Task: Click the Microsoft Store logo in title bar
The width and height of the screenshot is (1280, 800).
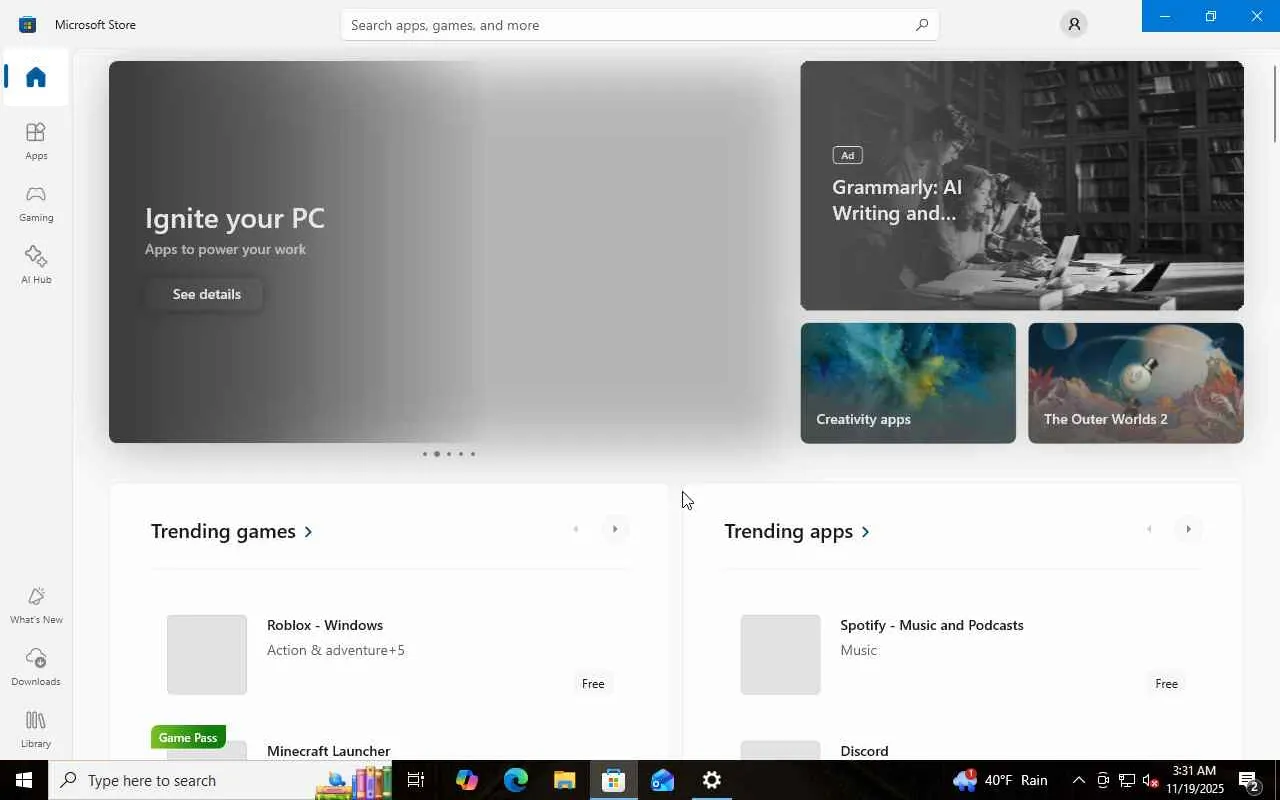Action: [x=28, y=24]
